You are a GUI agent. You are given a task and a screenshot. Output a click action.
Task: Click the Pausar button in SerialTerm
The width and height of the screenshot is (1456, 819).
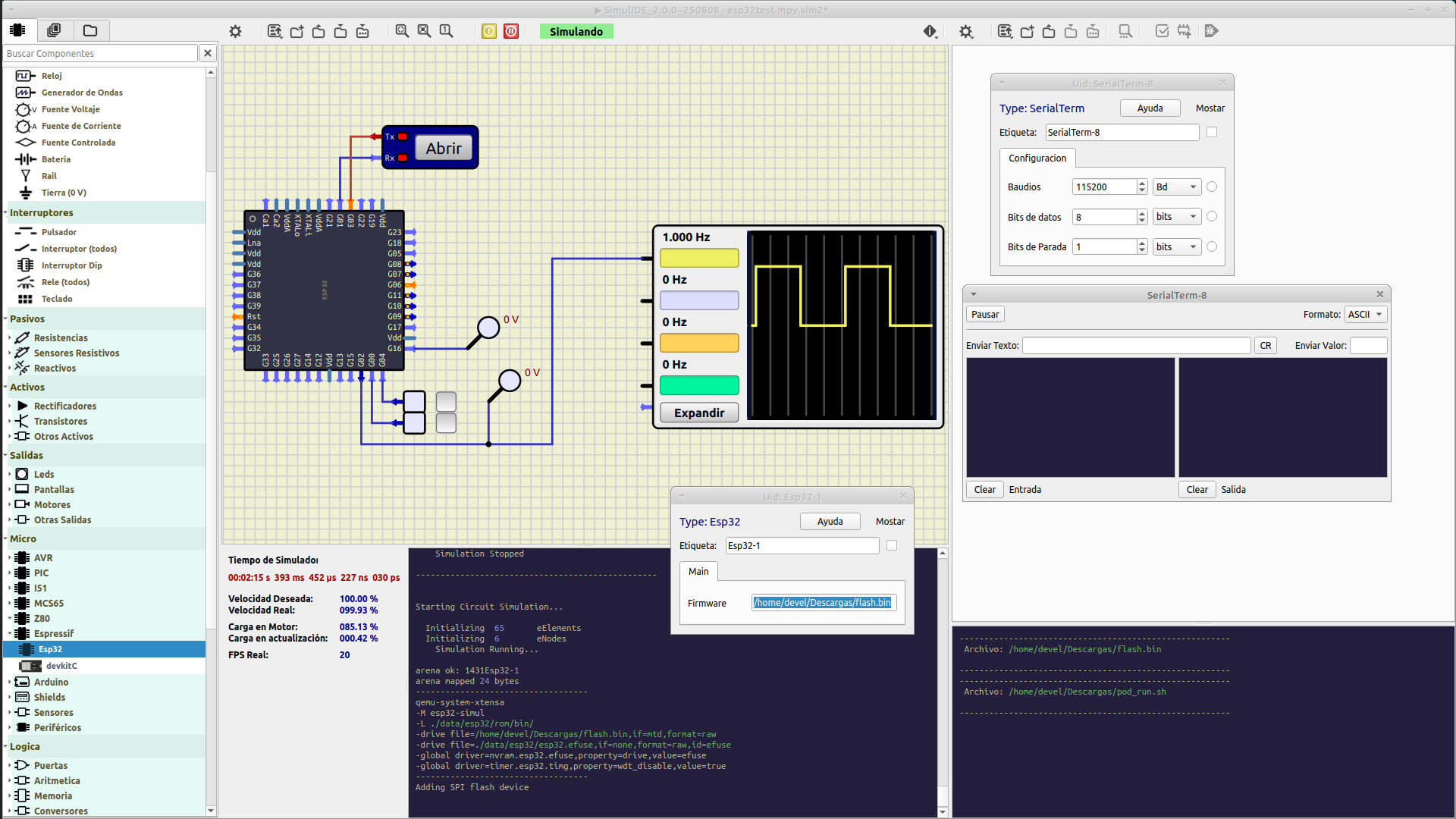point(985,314)
